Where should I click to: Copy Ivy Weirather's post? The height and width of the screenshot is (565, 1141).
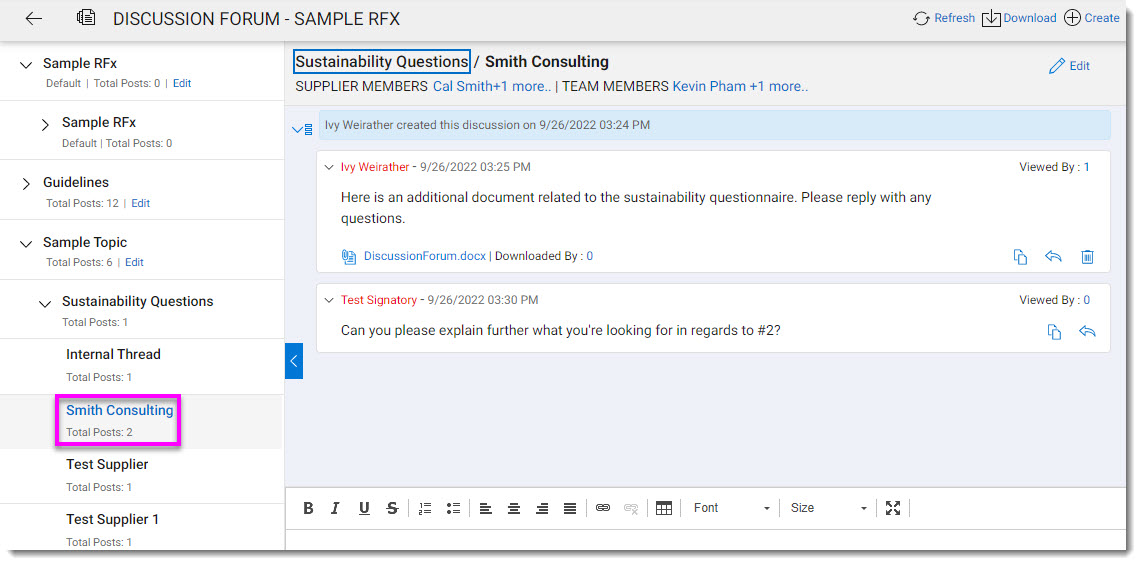[x=1021, y=257]
